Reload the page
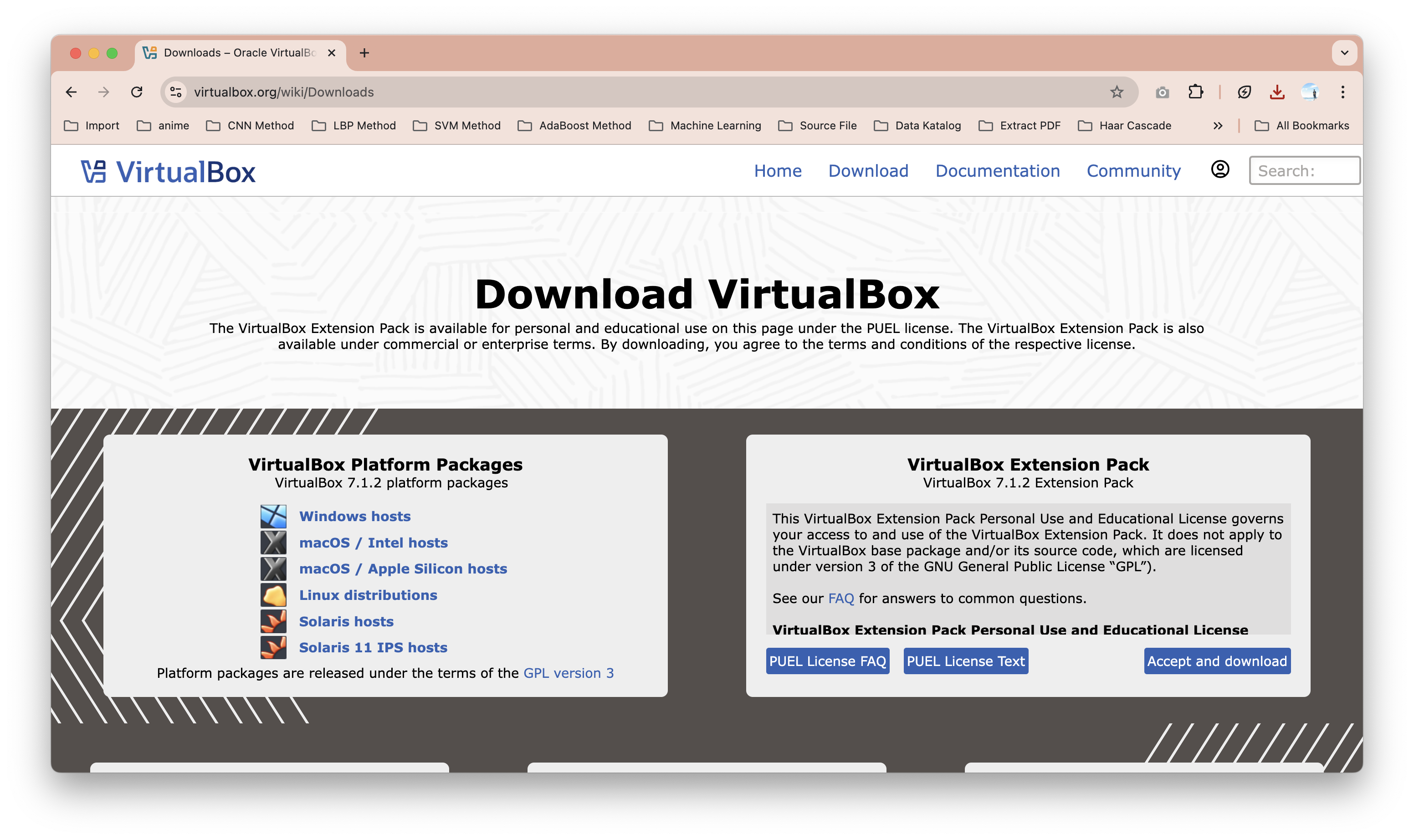 point(136,92)
